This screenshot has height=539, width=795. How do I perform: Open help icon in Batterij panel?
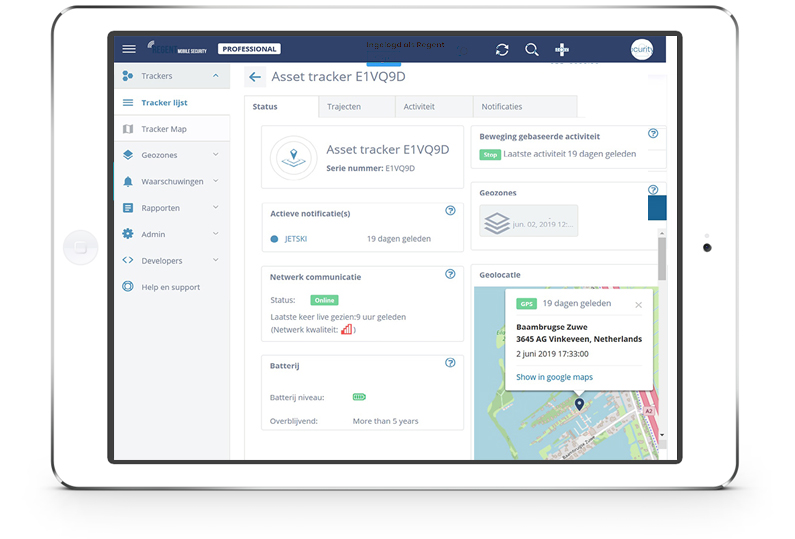click(x=450, y=363)
